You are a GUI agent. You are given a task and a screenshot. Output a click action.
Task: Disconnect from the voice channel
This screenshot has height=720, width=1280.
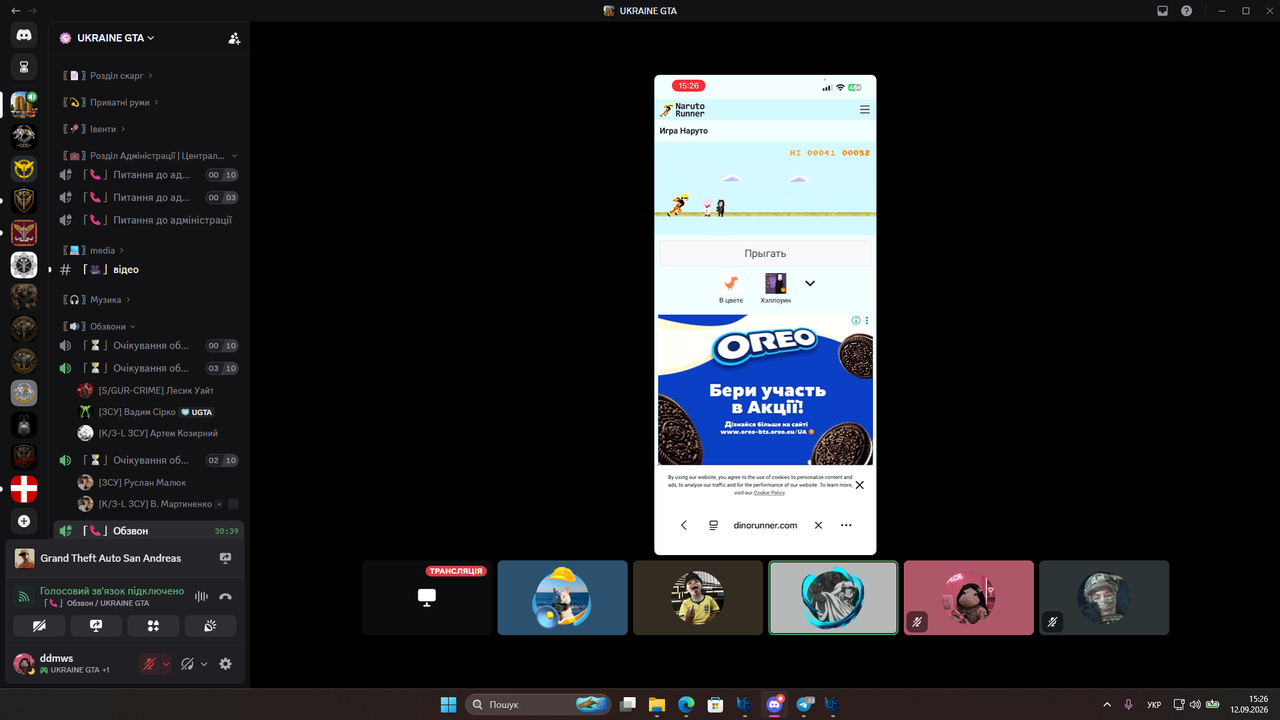(x=226, y=597)
